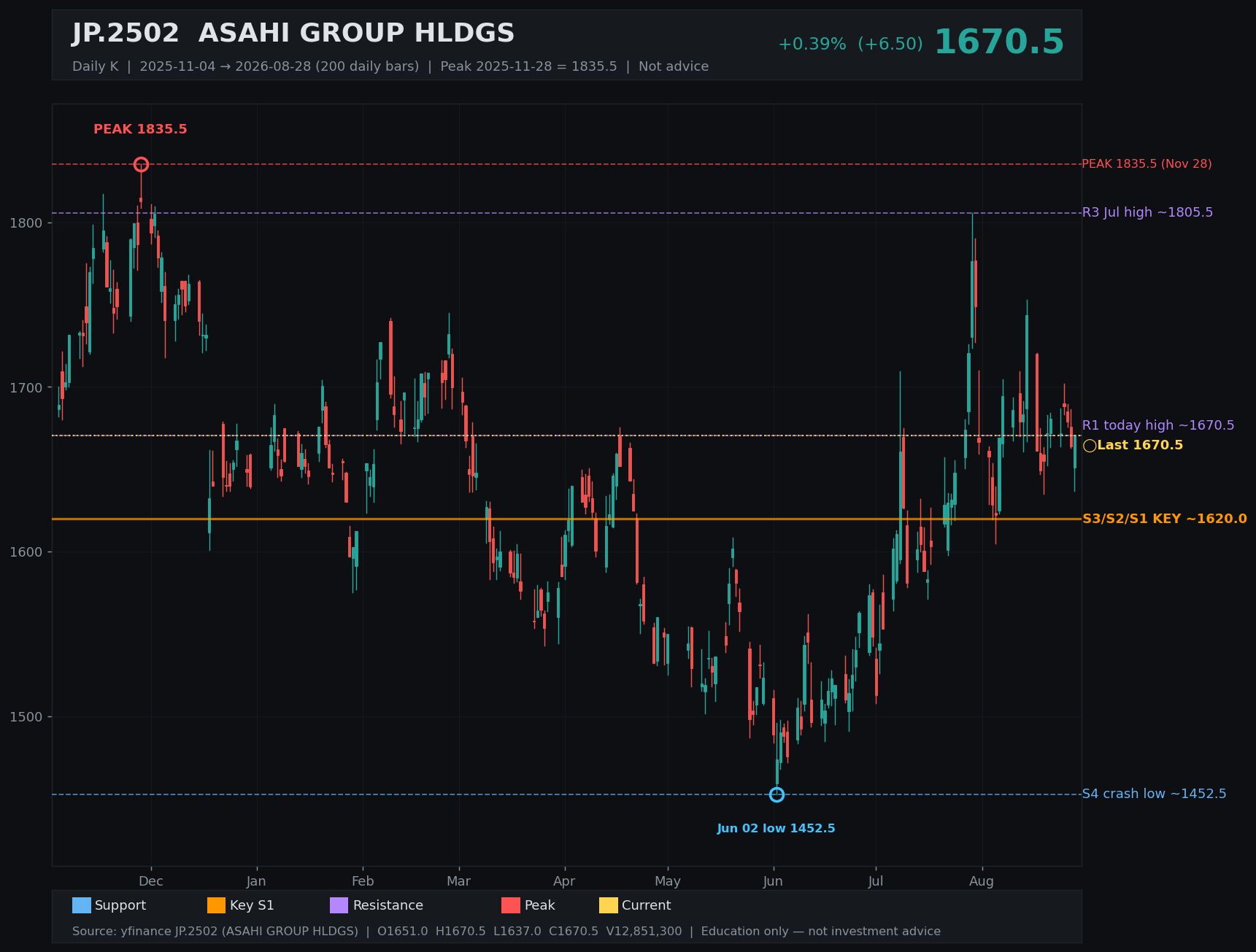Click the red peak circle marker on the chart
The height and width of the screenshot is (952, 1256).
[141, 165]
